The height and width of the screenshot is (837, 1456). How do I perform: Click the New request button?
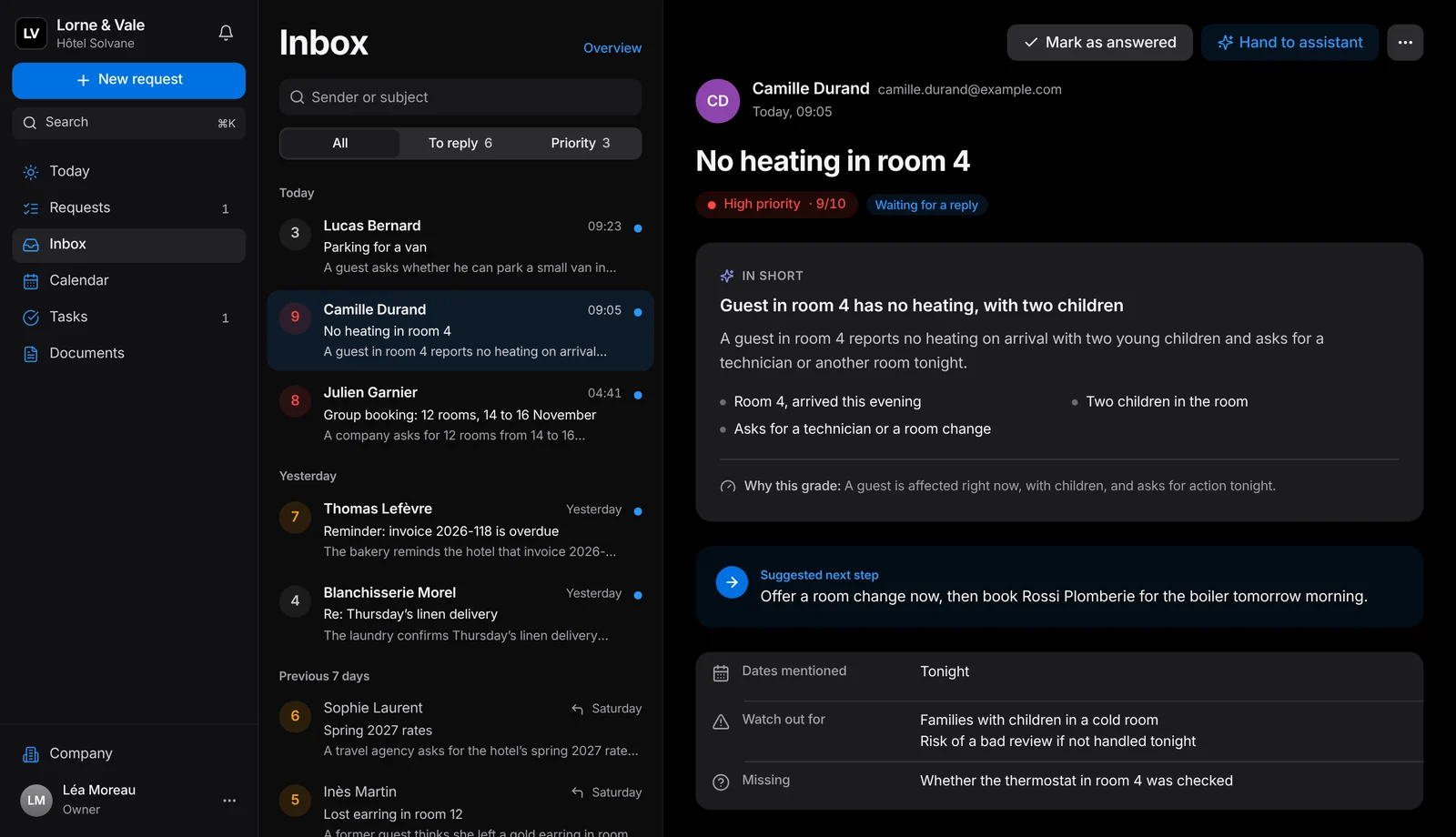point(128,80)
